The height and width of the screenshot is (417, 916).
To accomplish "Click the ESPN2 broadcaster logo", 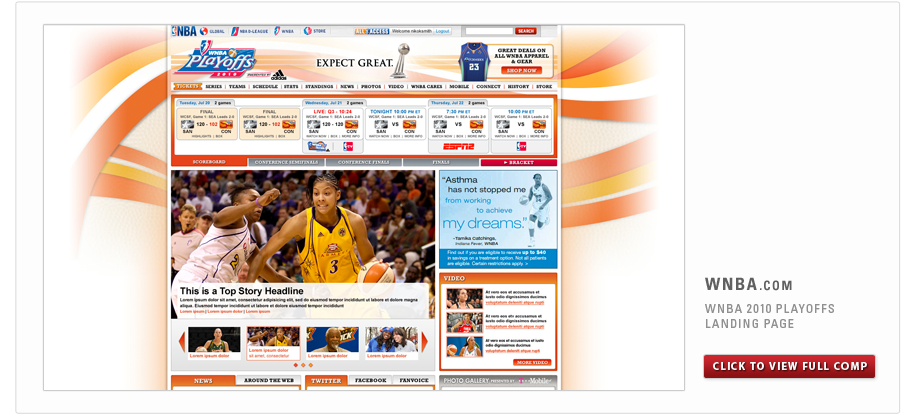I will pyautogui.click(x=453, y=147).
